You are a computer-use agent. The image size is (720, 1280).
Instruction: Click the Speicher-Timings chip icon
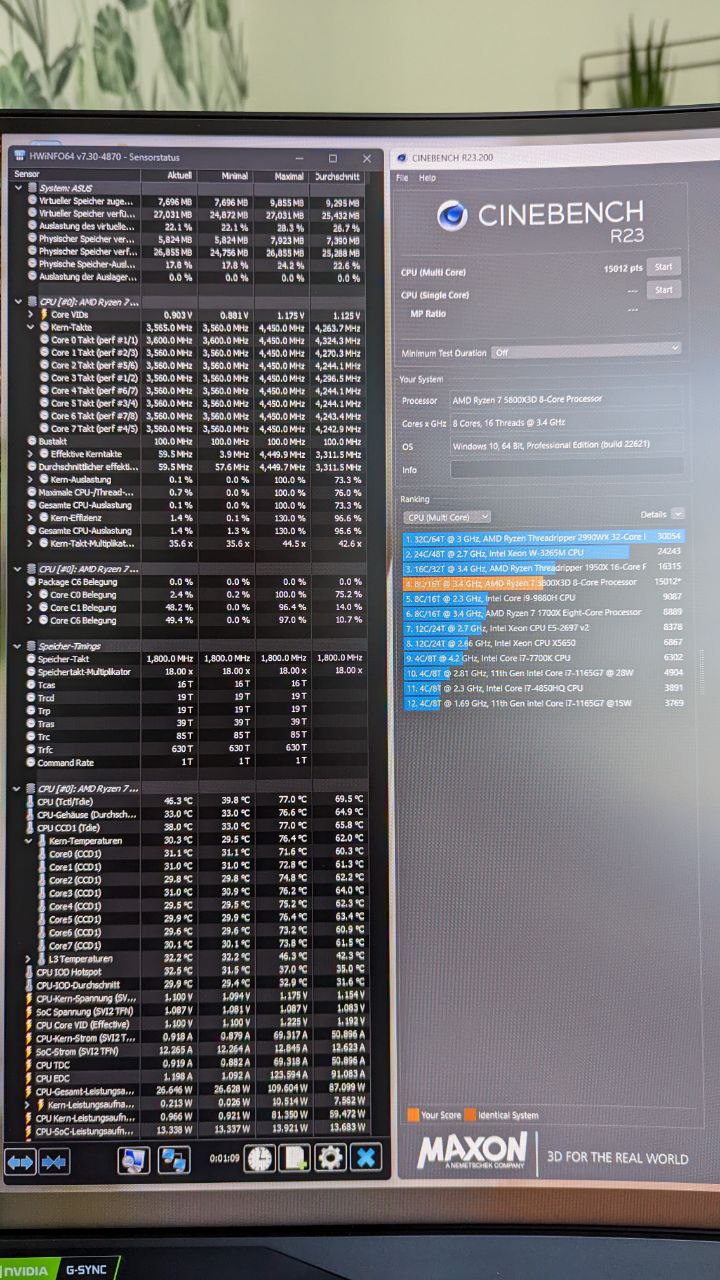[32, 646]
